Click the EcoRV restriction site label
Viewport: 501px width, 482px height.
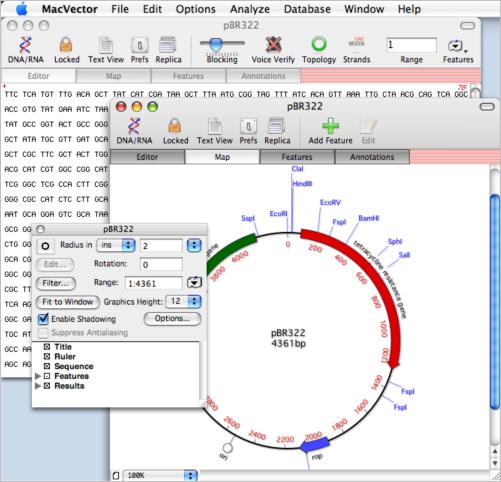click(x=330, y=202)
